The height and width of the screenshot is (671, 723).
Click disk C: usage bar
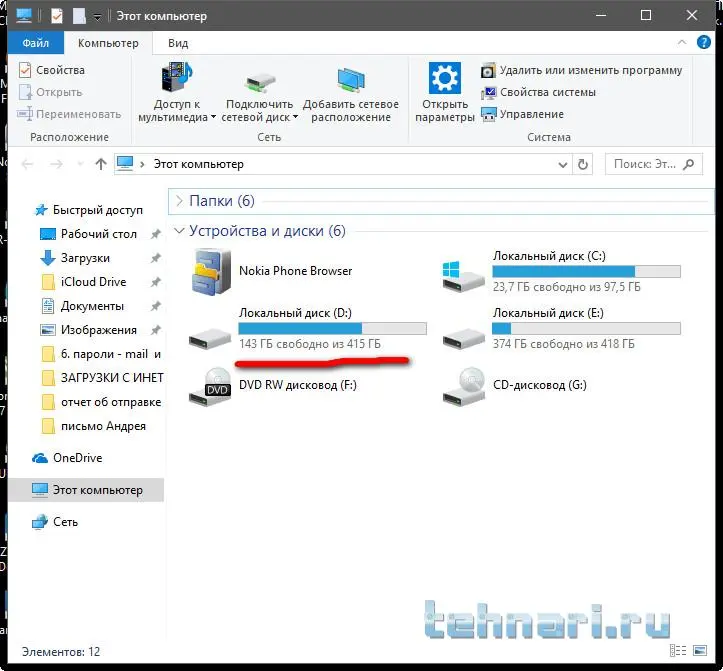(x=587, y=271)
